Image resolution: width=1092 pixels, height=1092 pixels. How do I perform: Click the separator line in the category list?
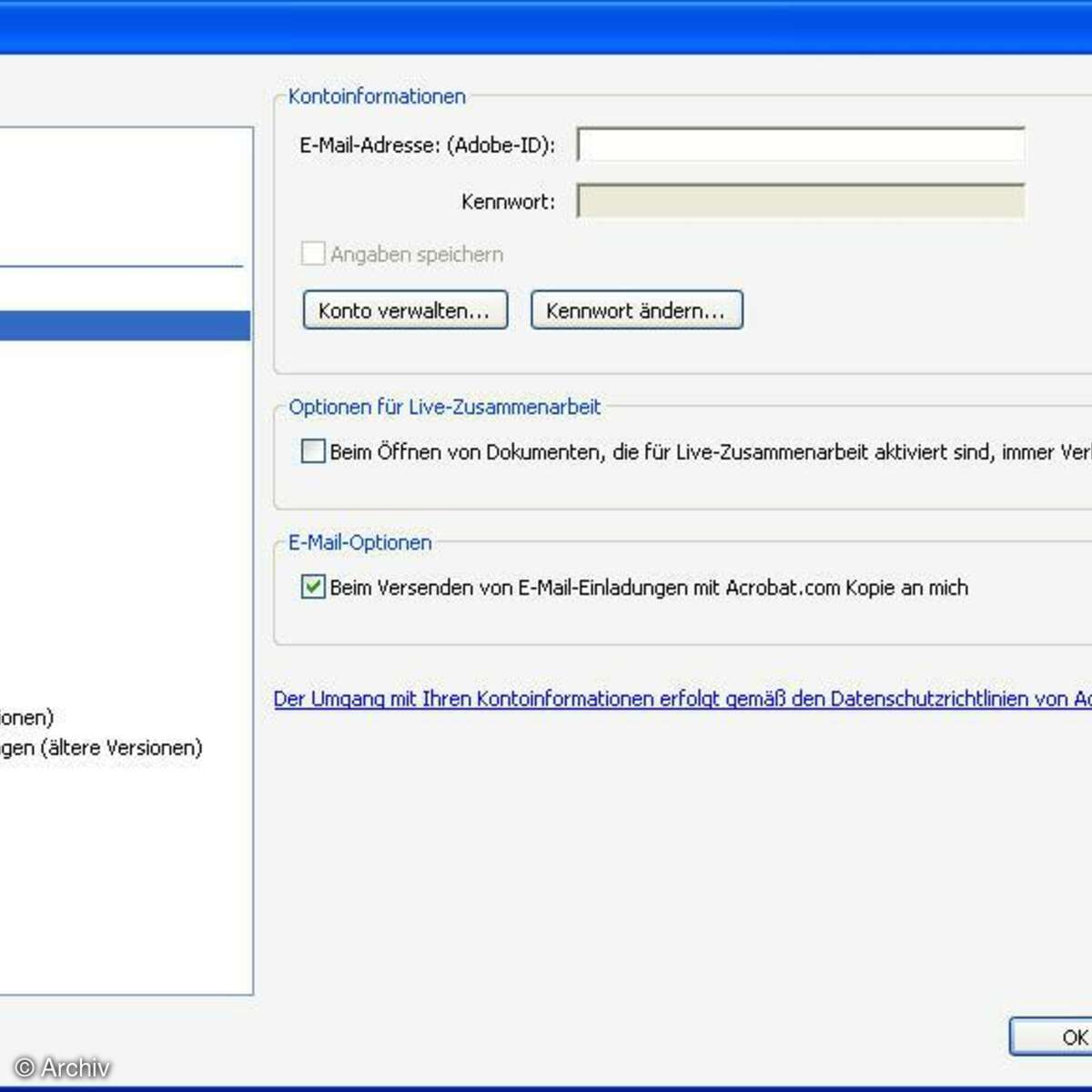click(x=121, y=267)
